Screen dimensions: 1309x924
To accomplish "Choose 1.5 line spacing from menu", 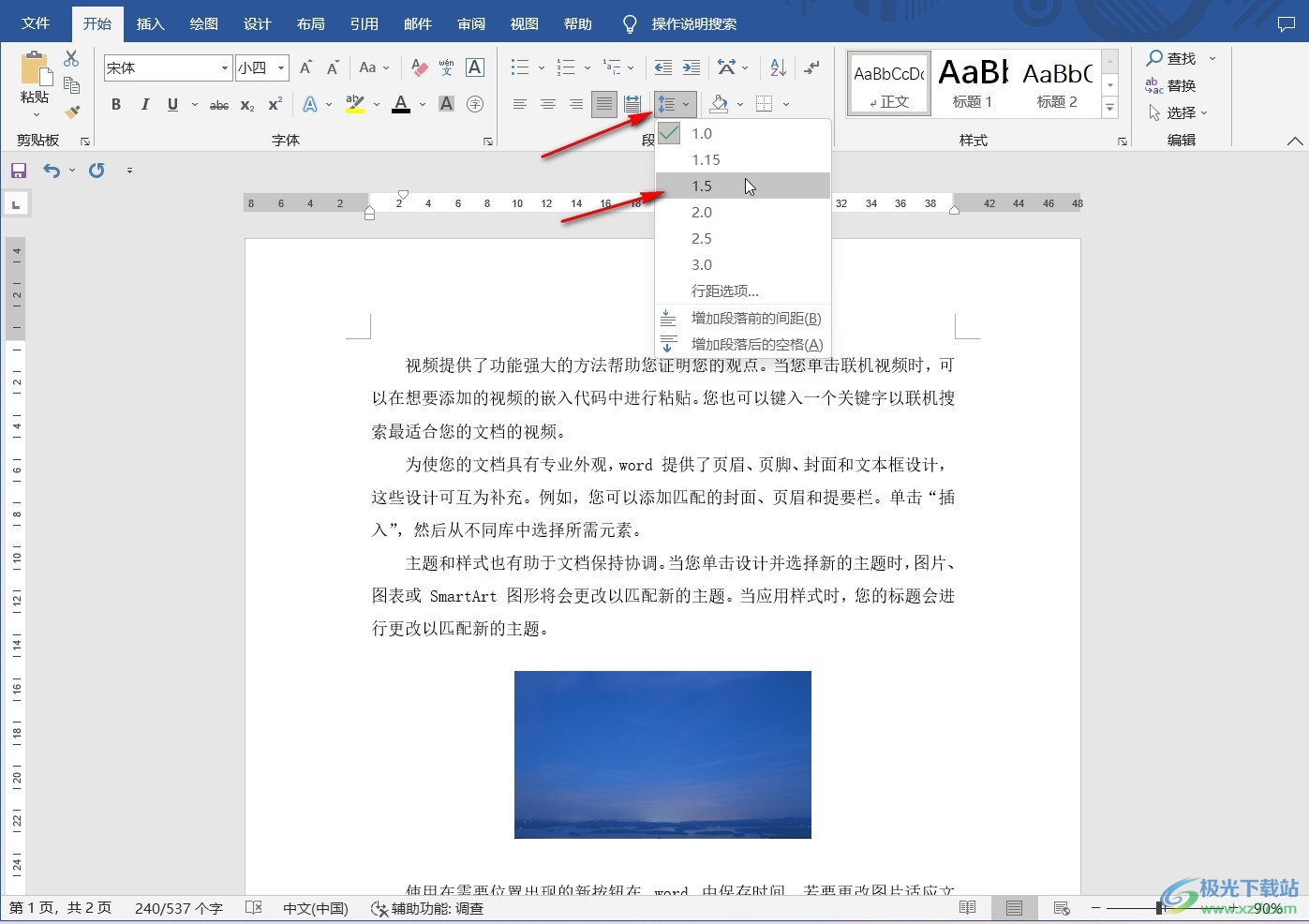I will (743, 186).
